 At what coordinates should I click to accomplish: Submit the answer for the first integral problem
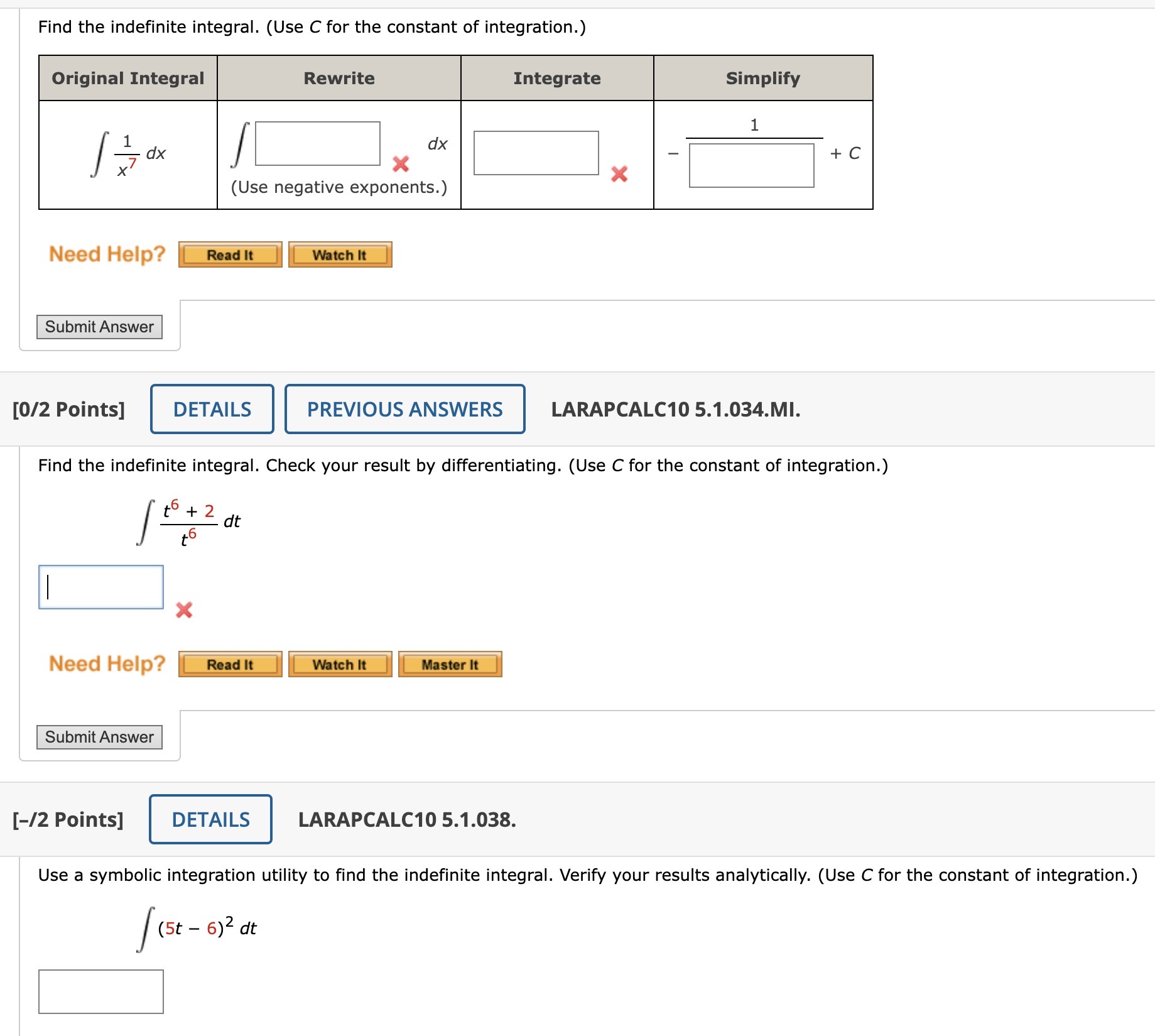99,327
